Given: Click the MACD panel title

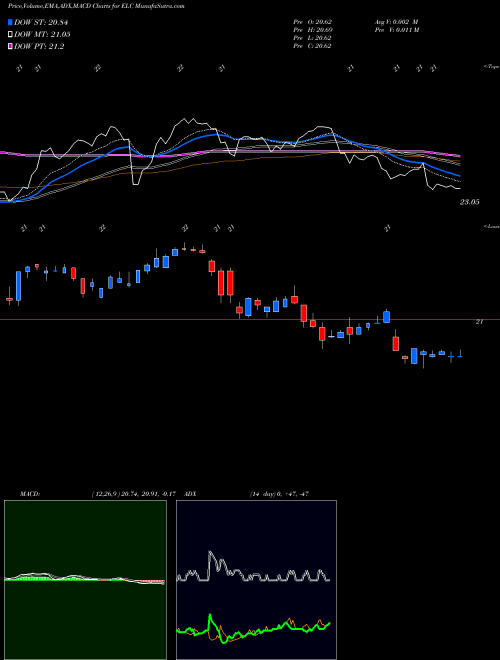Looking at the screenshot, I should [x=30, y=494].
